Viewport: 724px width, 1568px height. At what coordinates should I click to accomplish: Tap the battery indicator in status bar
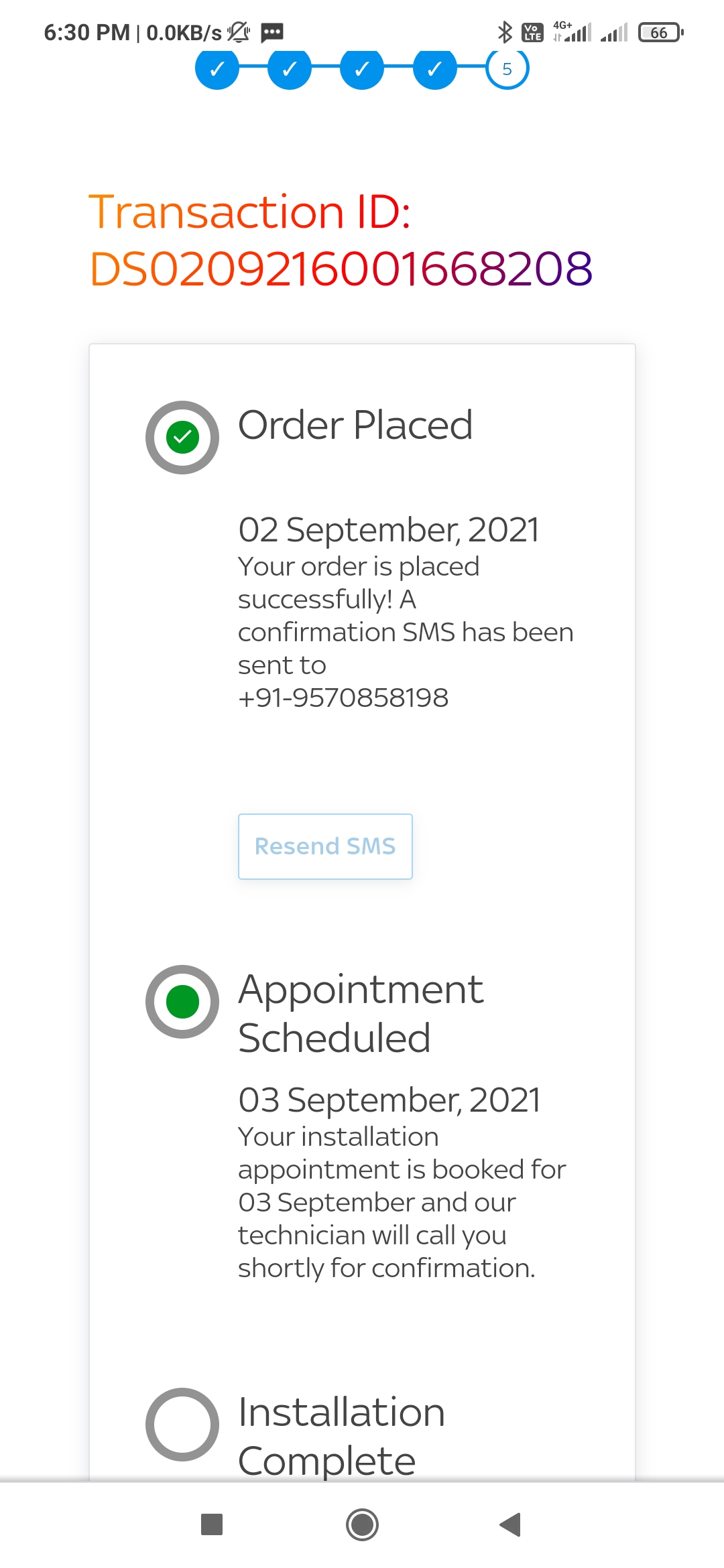[660, 32]
